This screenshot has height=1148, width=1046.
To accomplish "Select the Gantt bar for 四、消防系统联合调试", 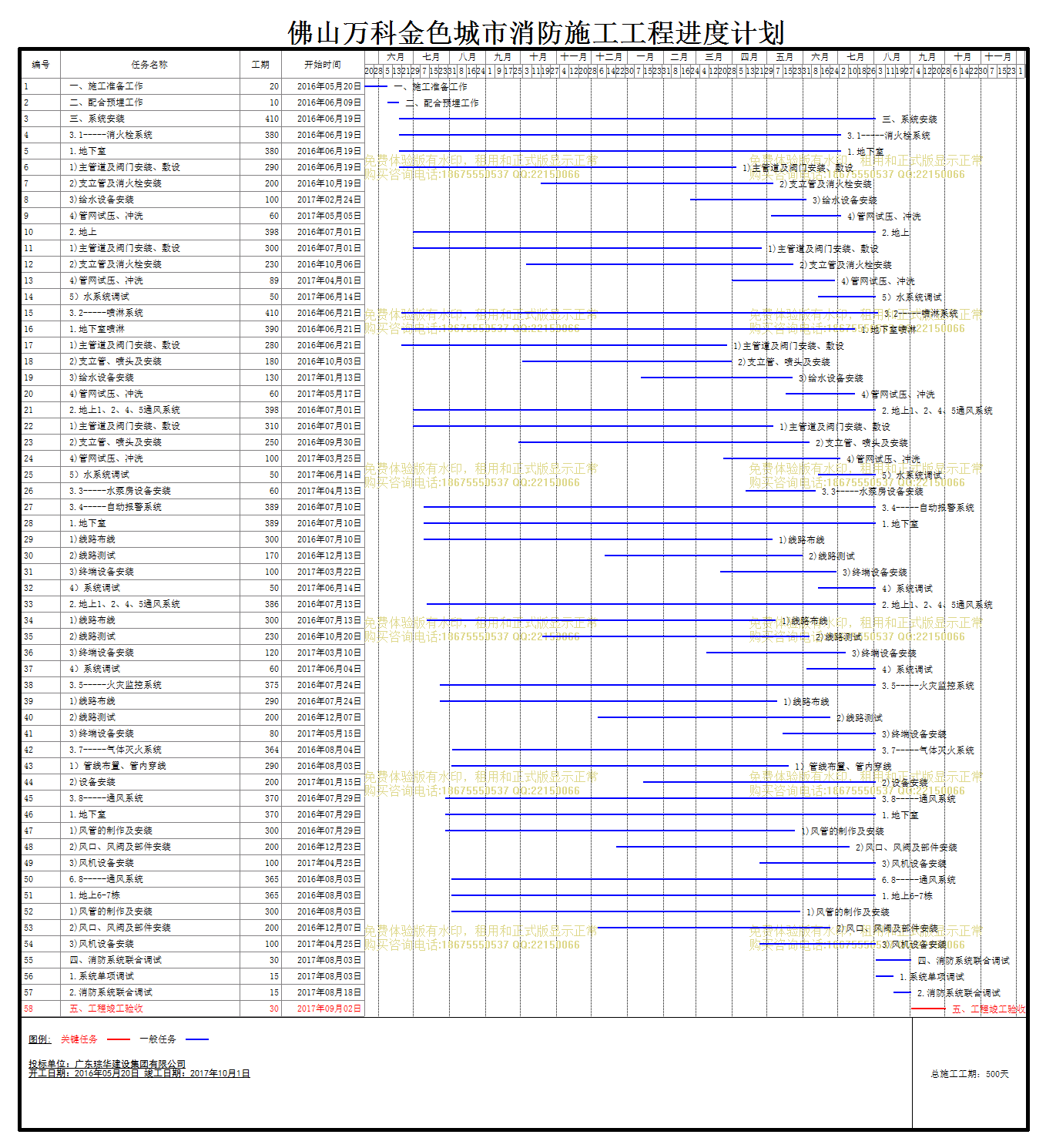I will [893, 960].
